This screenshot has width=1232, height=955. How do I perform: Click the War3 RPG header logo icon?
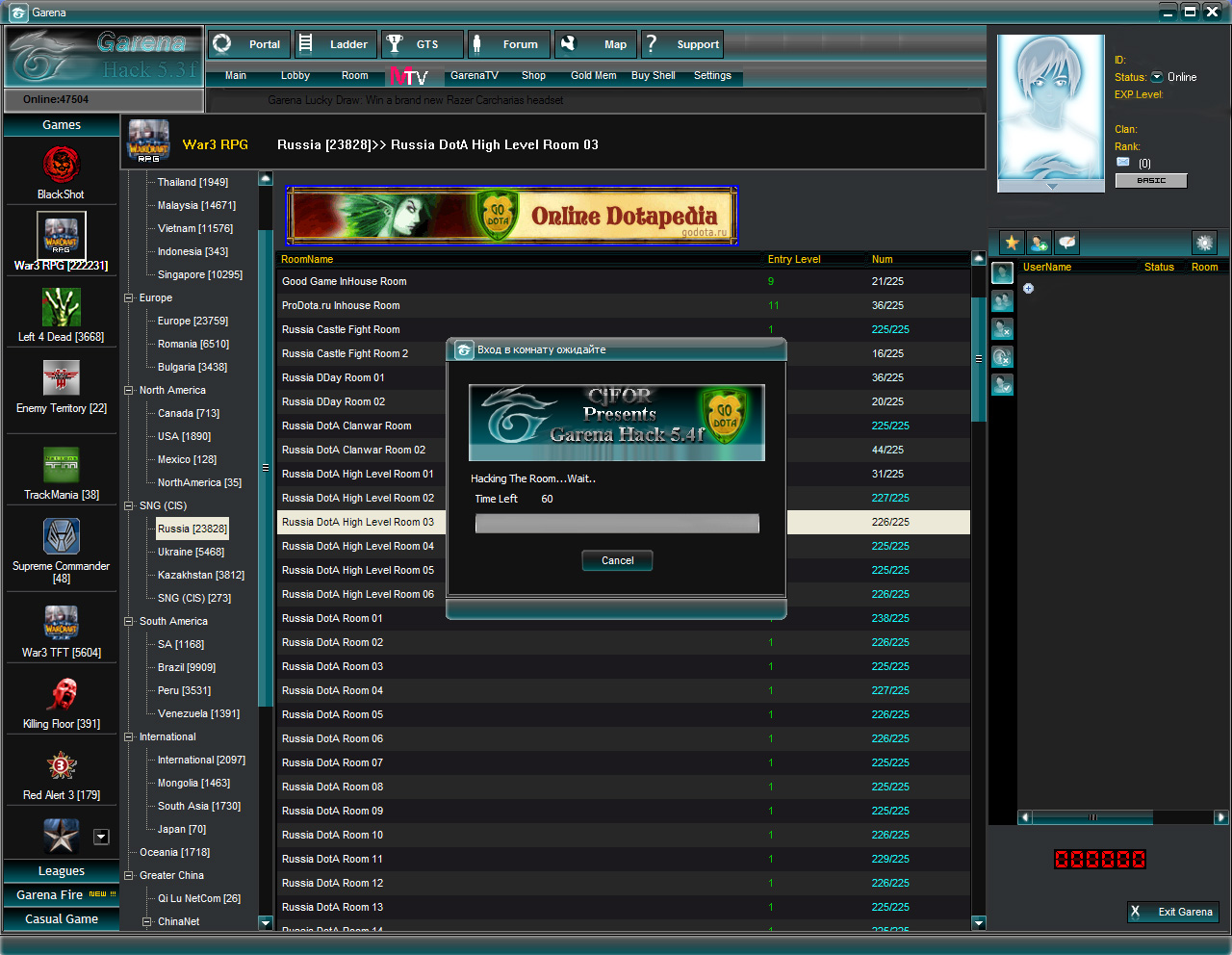[148, 142]
